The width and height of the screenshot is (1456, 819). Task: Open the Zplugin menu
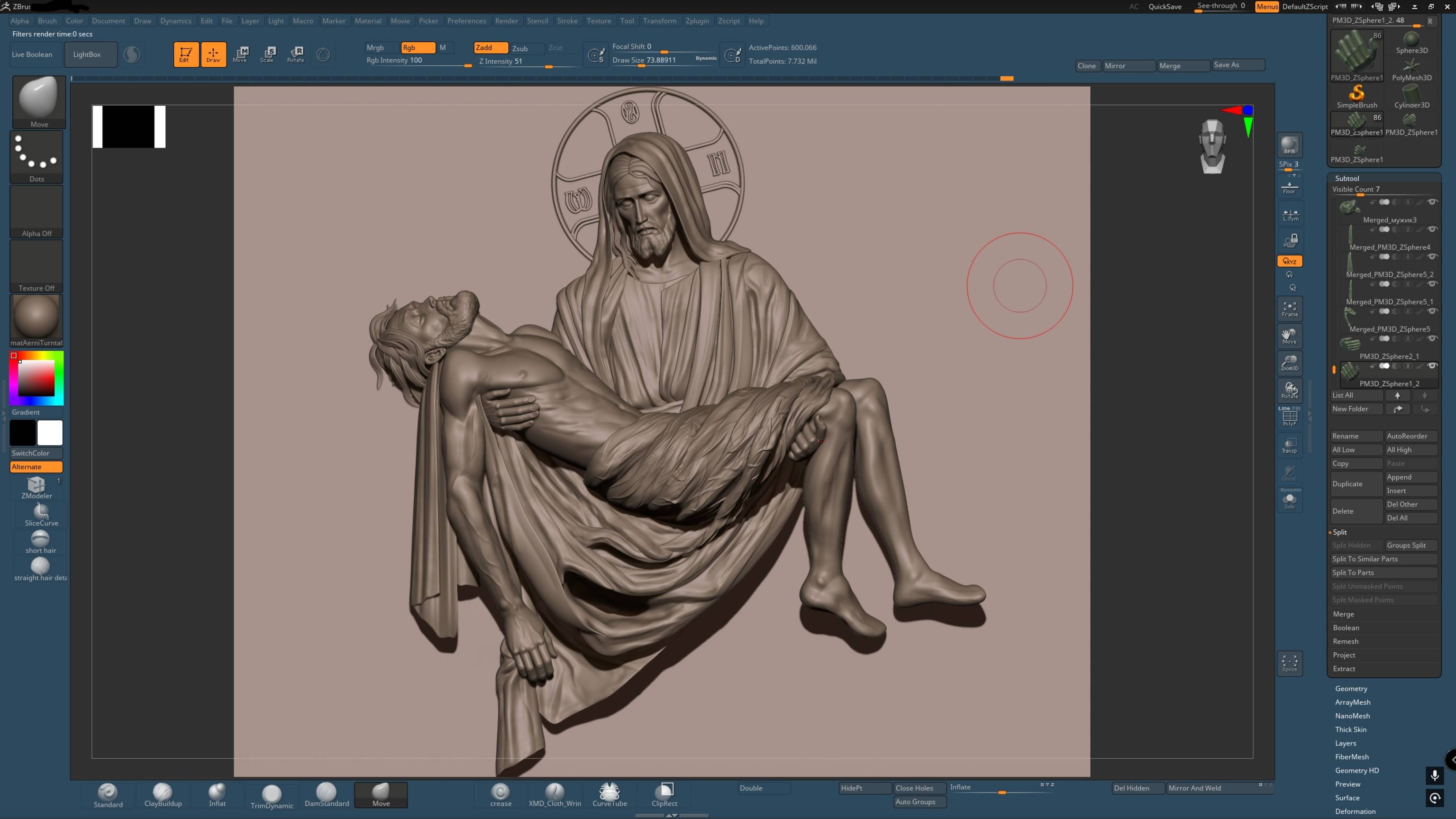pos(697,21)
